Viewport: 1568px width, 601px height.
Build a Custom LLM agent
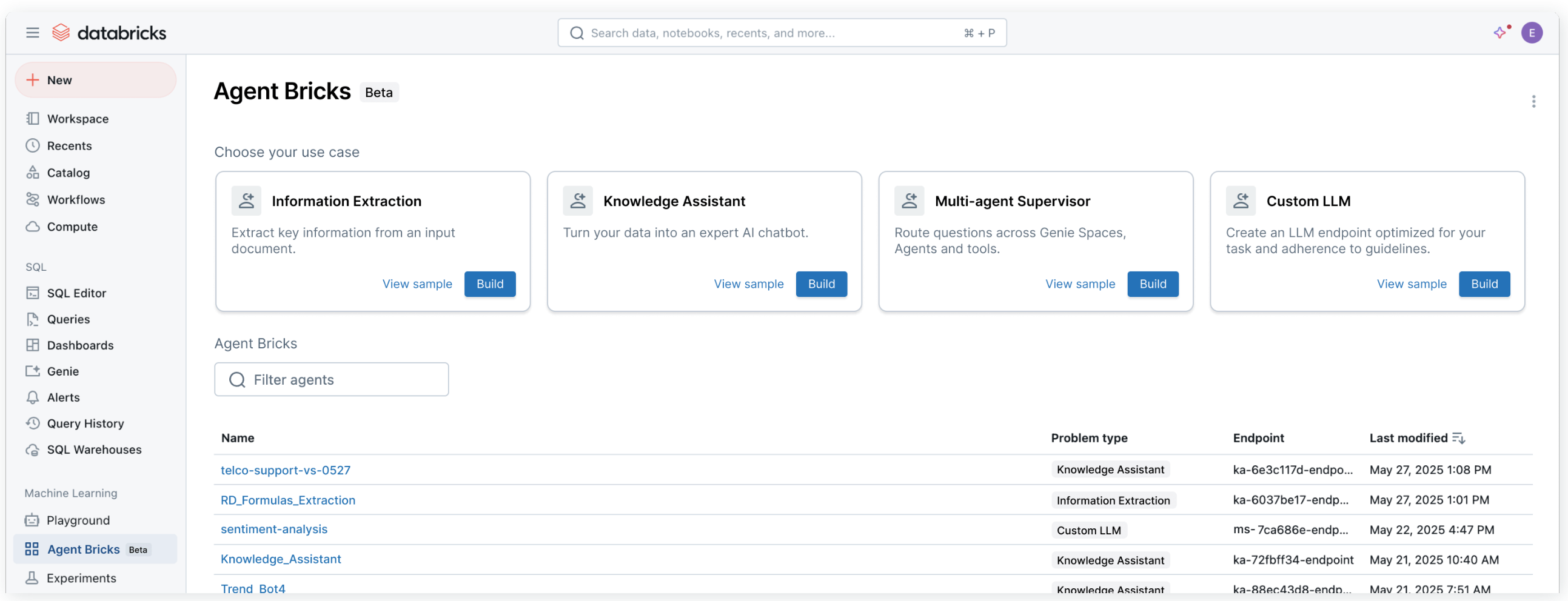click(1484, 284)
